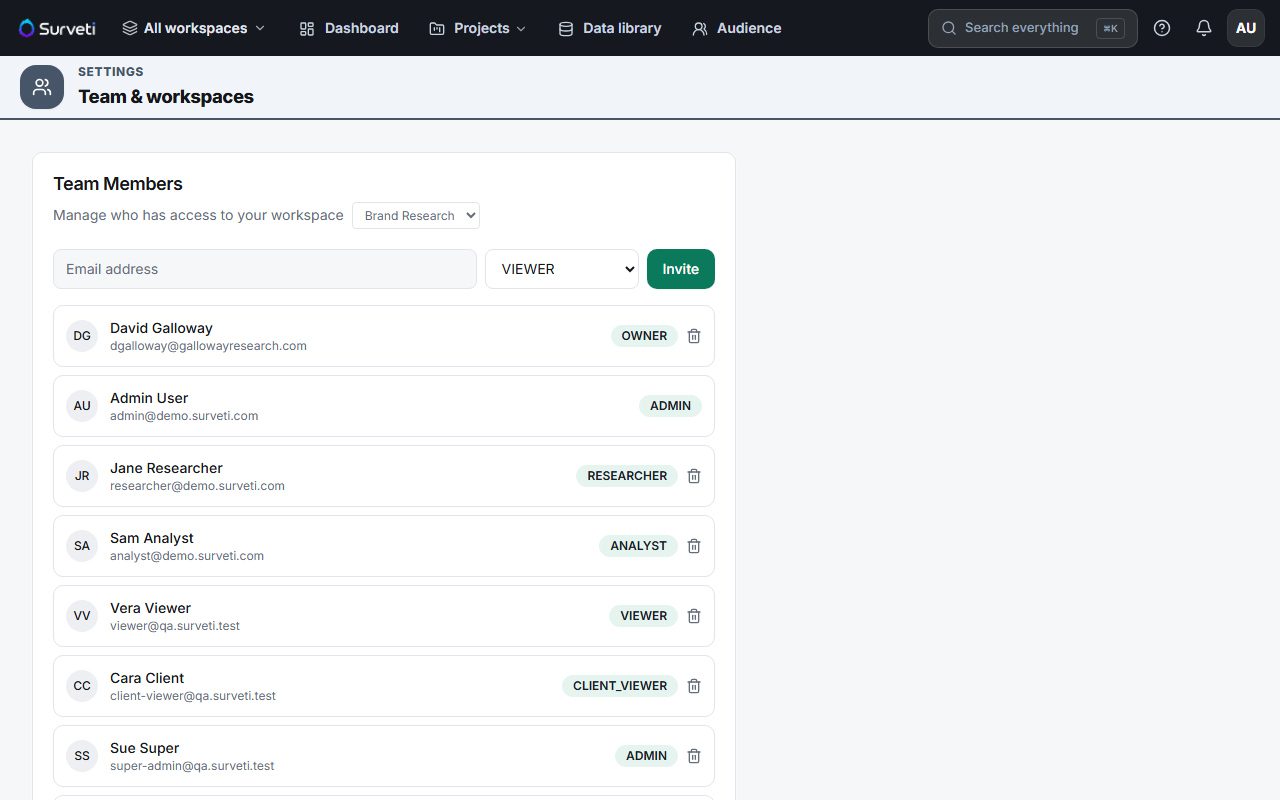Delete David Galloway with trash icon
Image resolution: width=1280 pixels, height=800 pixels.
point(694,336)
